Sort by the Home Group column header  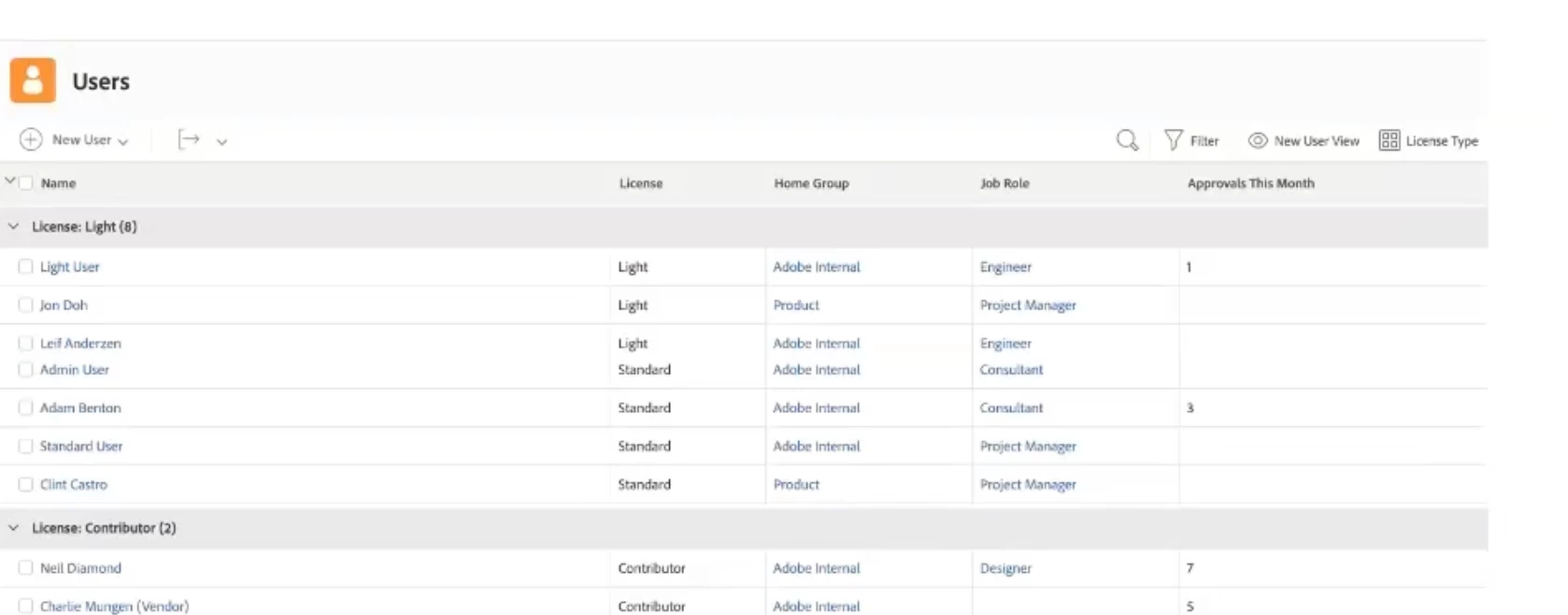pos(811,183)
